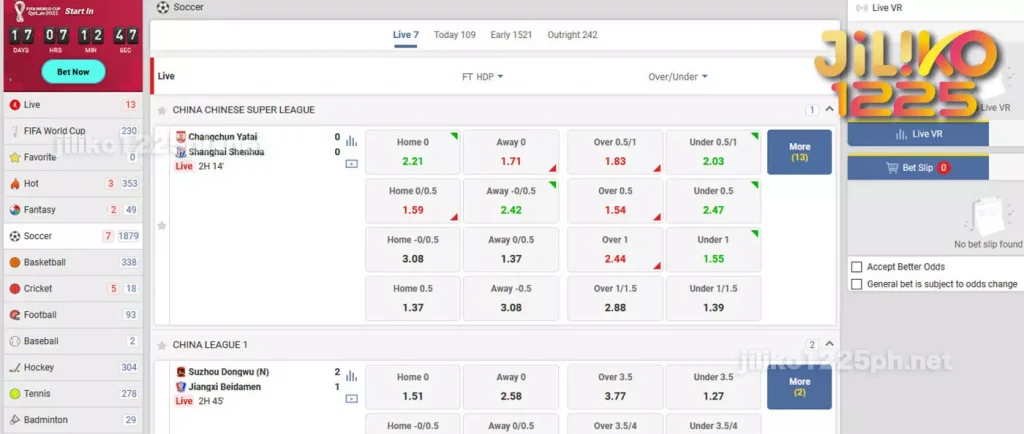Viewport: 1024px width, 434px height.
Task: Open the FT HDP dropdown
Action: click(x=483, y=76)
